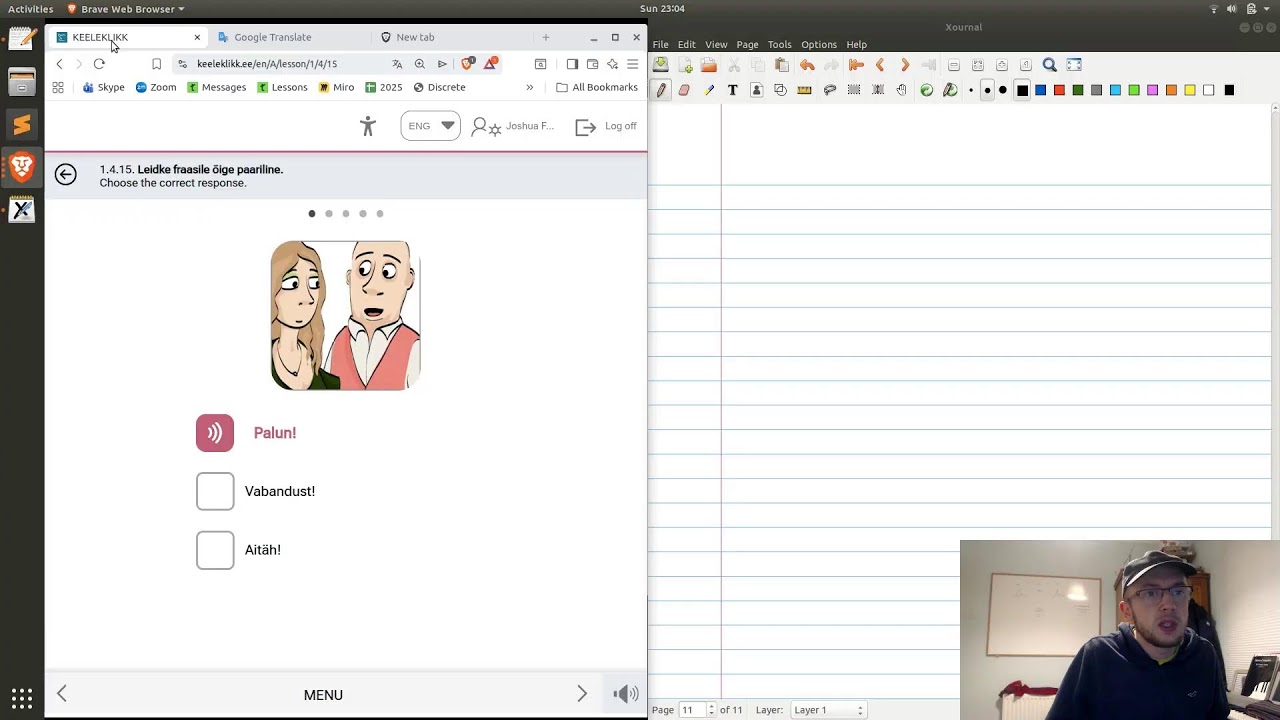Select the Text tool in Xournal
Screen dimensions: 1280x720
tap(732, 90)
